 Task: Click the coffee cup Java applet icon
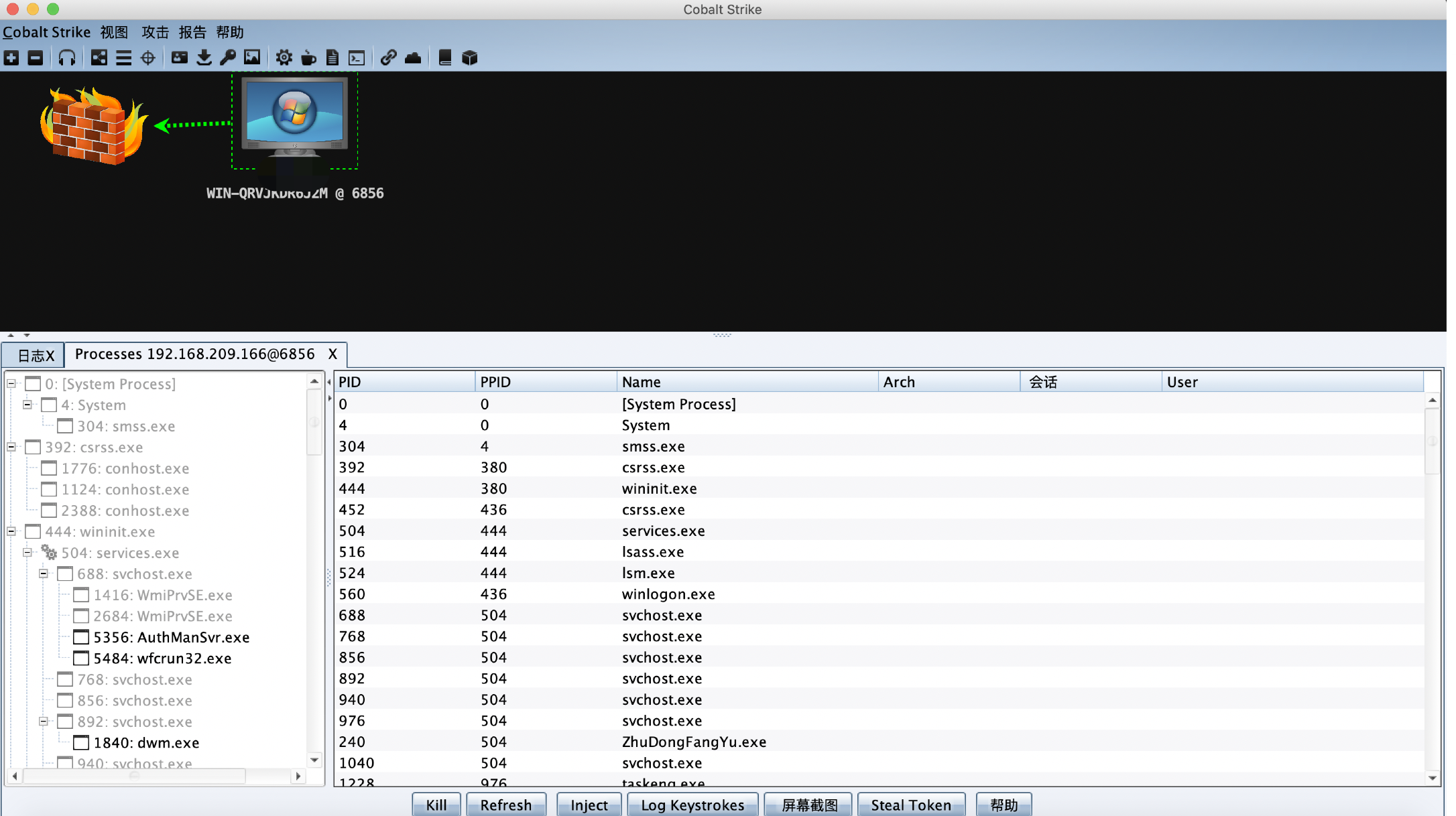[x=308, y=58]
